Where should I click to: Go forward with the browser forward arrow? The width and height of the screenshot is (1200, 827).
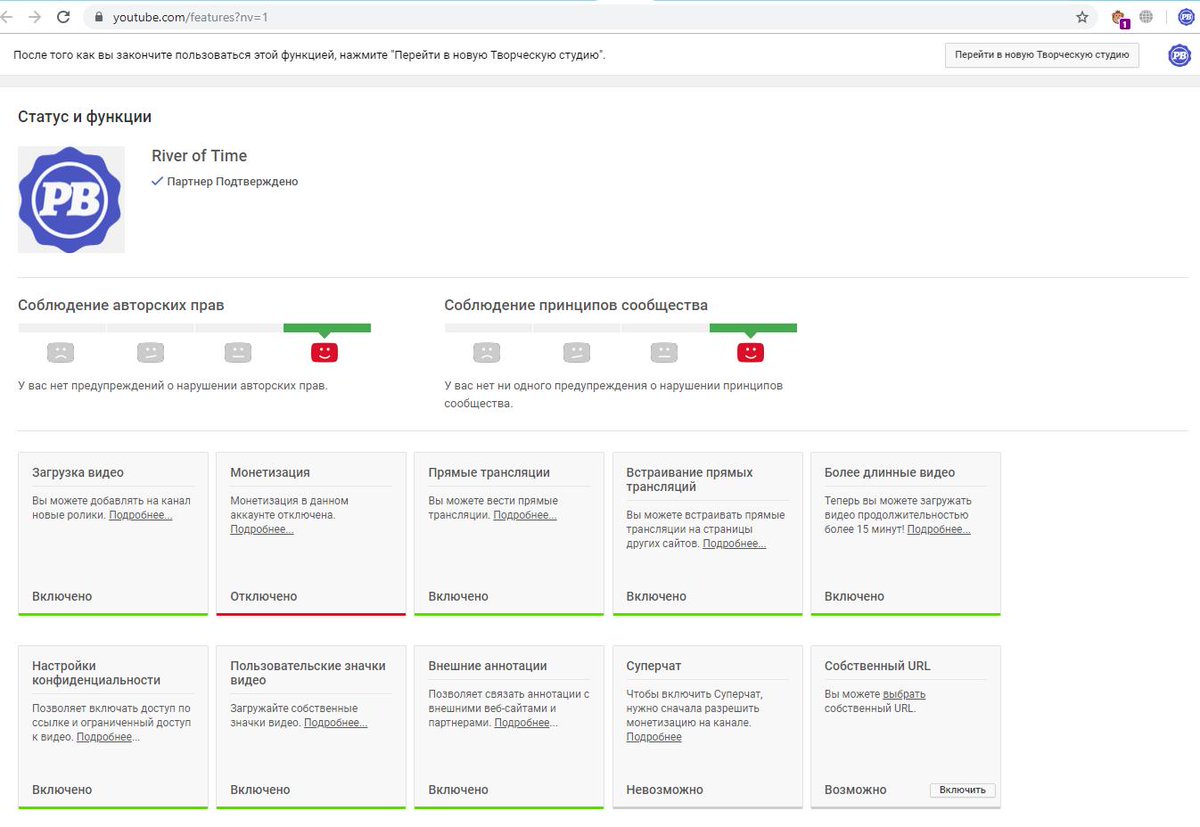[36, 17]
